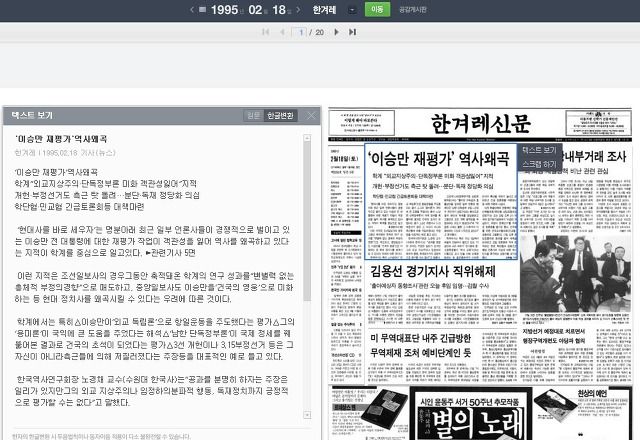Select the year 1995 field

[224, 9]
